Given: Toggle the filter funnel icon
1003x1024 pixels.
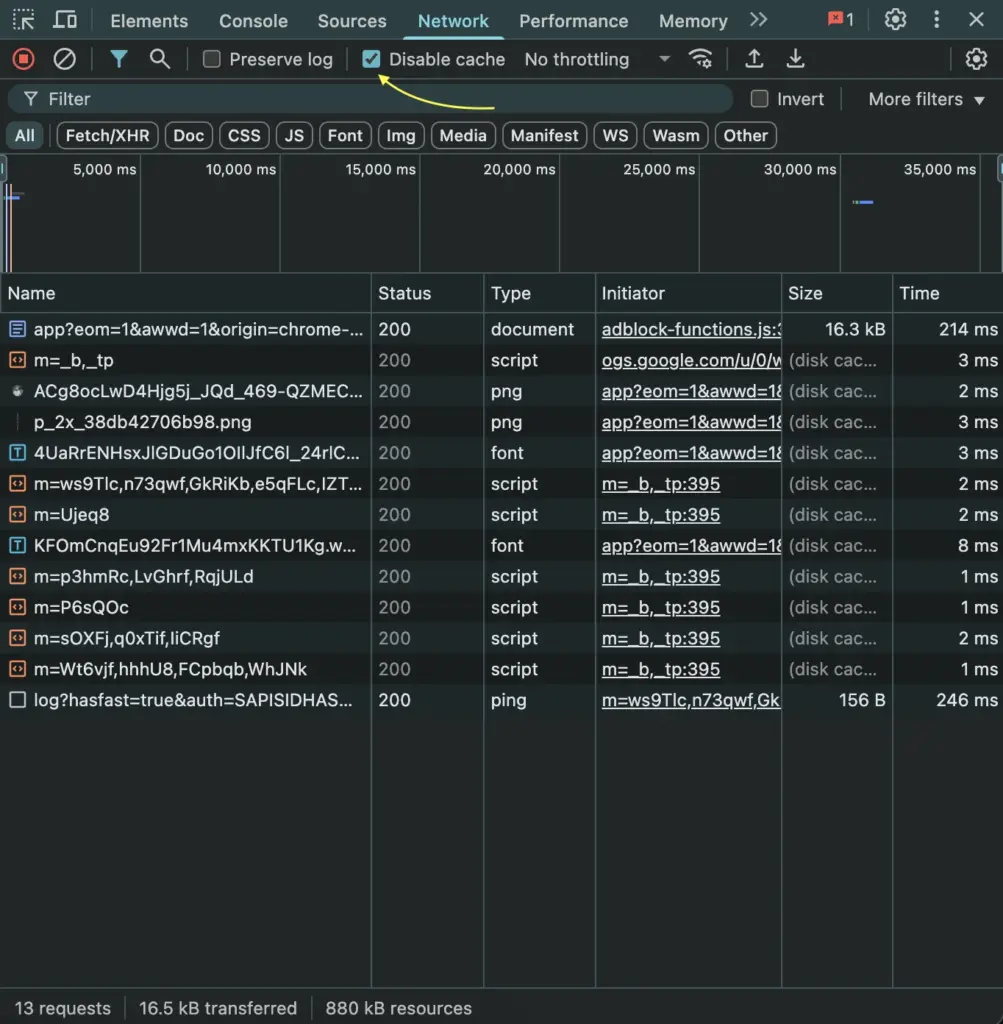Looking at the screenshot, I should pyautogui.click(x=119, y=59).
